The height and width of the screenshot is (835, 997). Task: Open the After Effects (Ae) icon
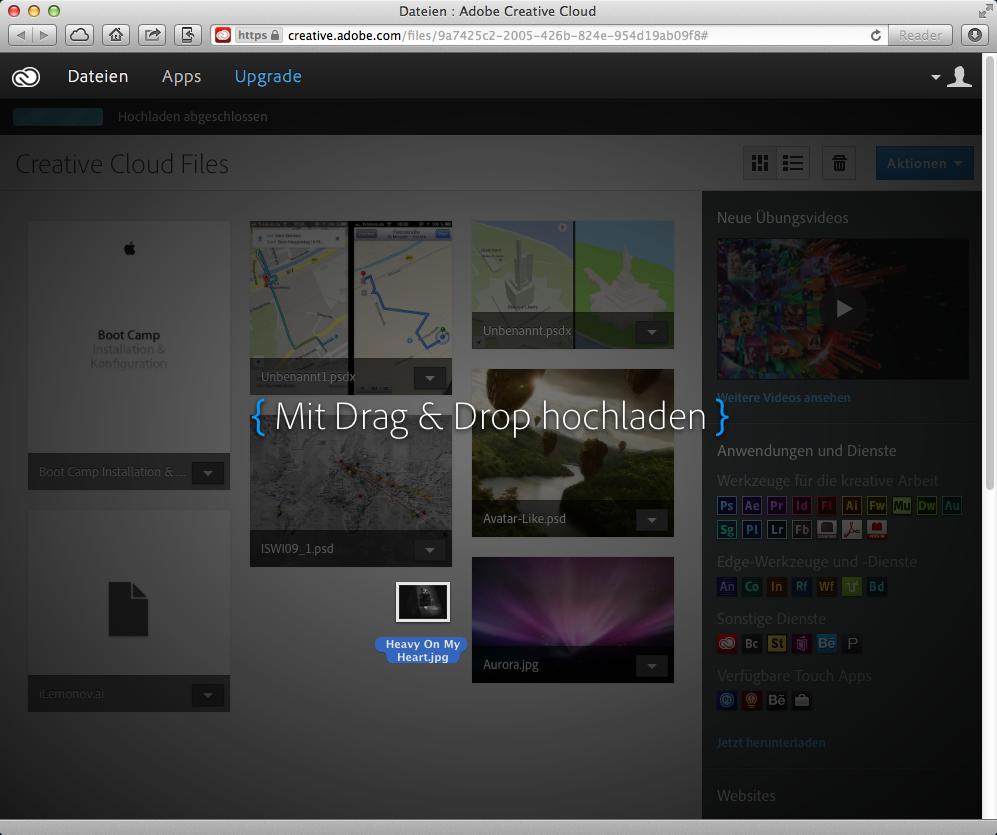752,506
